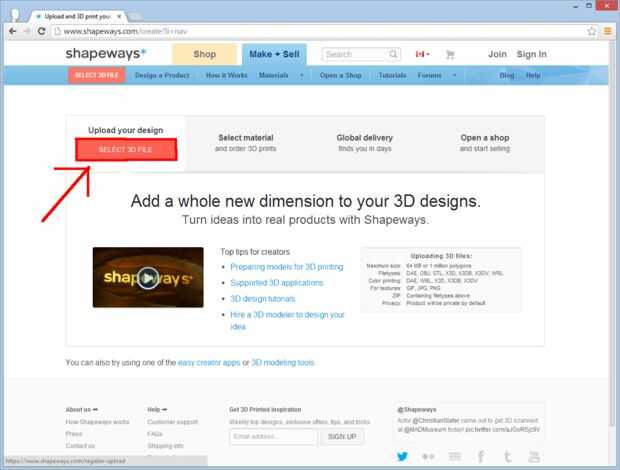
Task: Expand the dropdown arrow after Materials
Action: pos(302,75)
